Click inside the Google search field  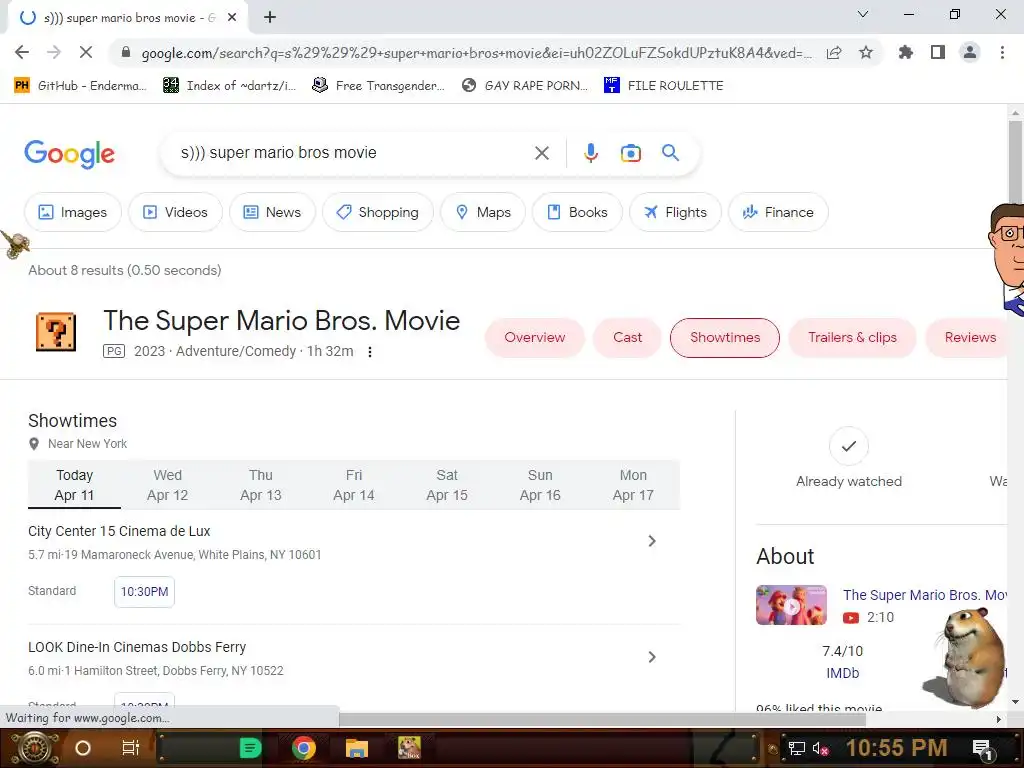tap(353, 153)
